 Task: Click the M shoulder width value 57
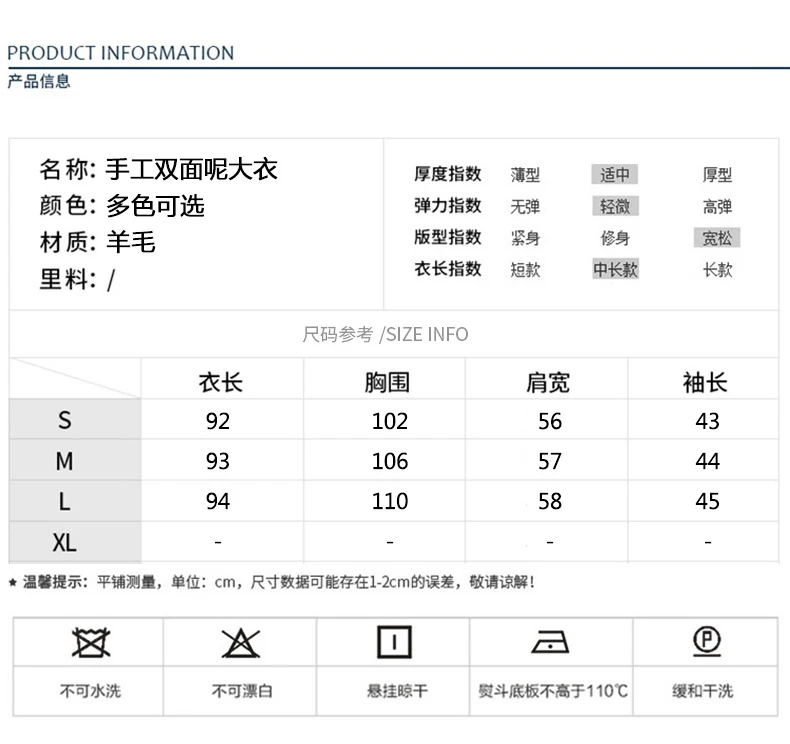550,461
